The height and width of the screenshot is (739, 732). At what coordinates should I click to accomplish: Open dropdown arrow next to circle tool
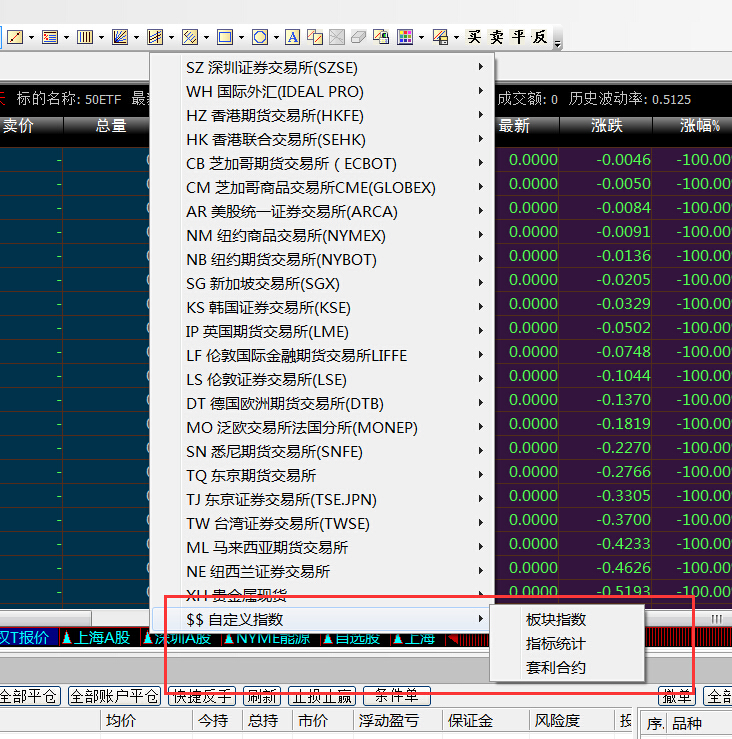click(275, 38)
